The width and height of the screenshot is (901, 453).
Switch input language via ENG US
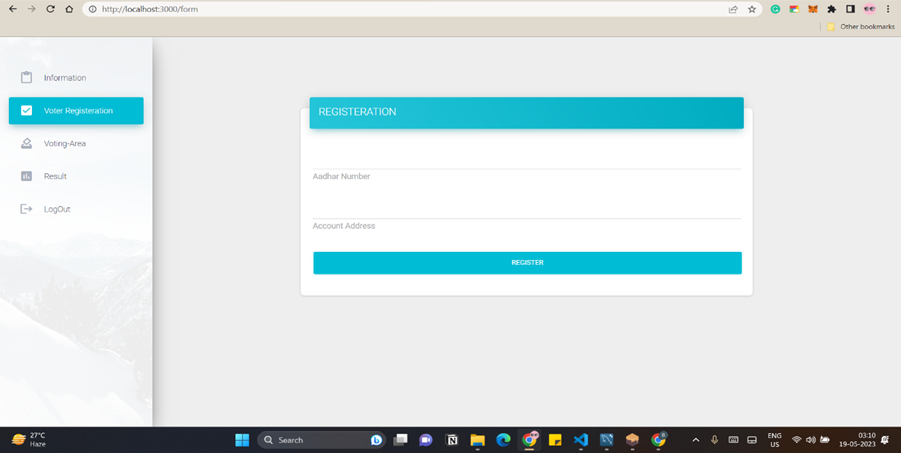(775, 440)
